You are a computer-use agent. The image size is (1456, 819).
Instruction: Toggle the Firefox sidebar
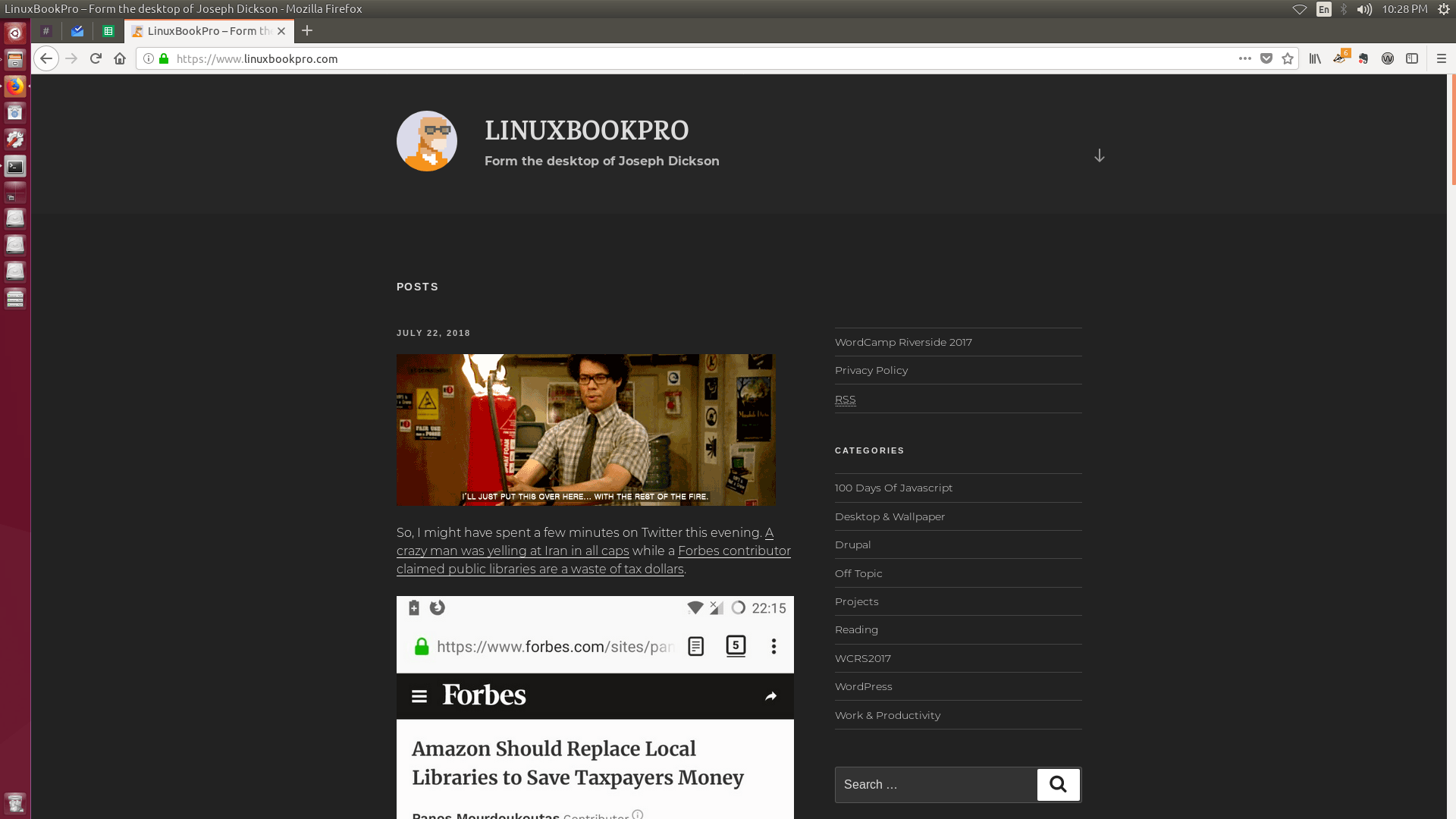1412,58
